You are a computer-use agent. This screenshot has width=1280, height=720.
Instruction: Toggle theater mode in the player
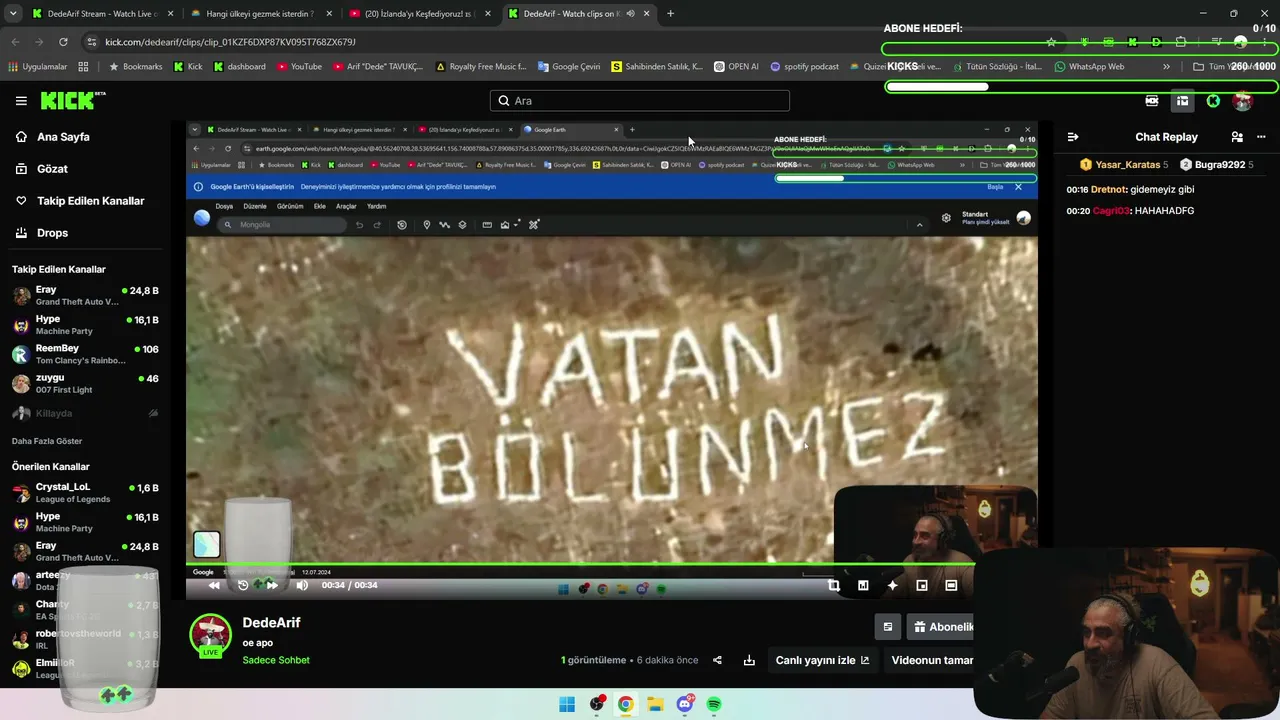pos(951,586)
